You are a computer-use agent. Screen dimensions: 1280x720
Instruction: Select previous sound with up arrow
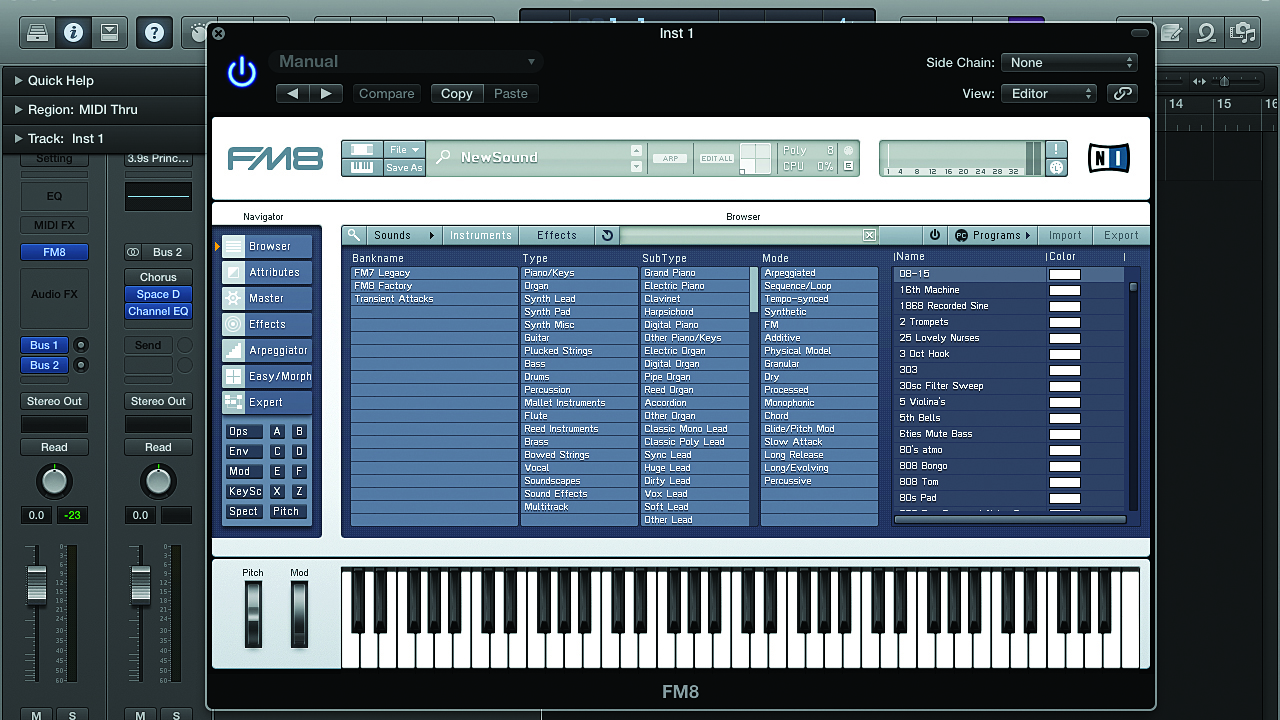coord(636,150)
